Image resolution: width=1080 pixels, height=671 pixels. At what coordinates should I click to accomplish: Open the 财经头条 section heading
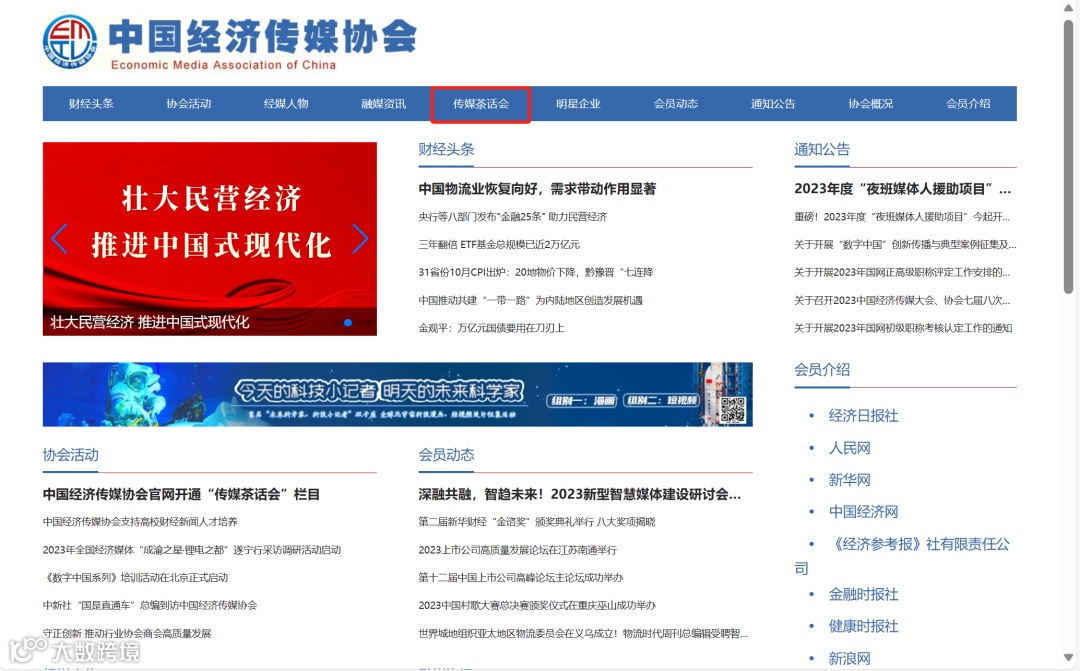(446, 149)
